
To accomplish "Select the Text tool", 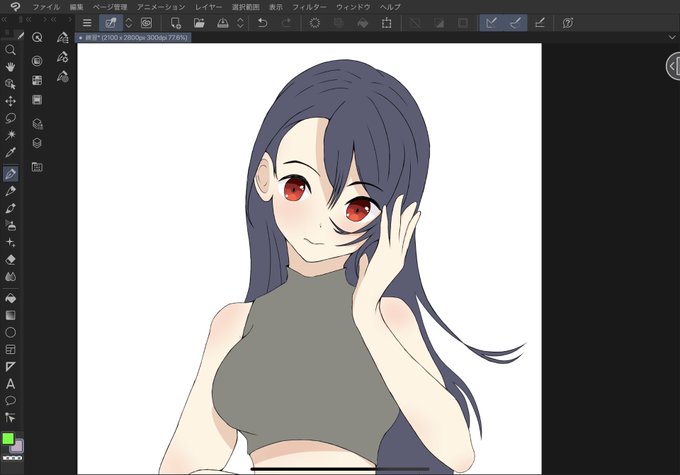I will (10, 384).
